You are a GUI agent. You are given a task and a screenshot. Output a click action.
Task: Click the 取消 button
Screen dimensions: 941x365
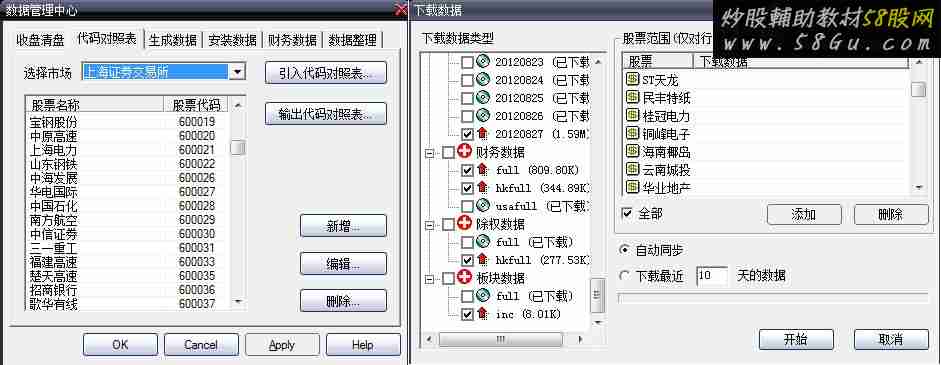pos(891,339)
